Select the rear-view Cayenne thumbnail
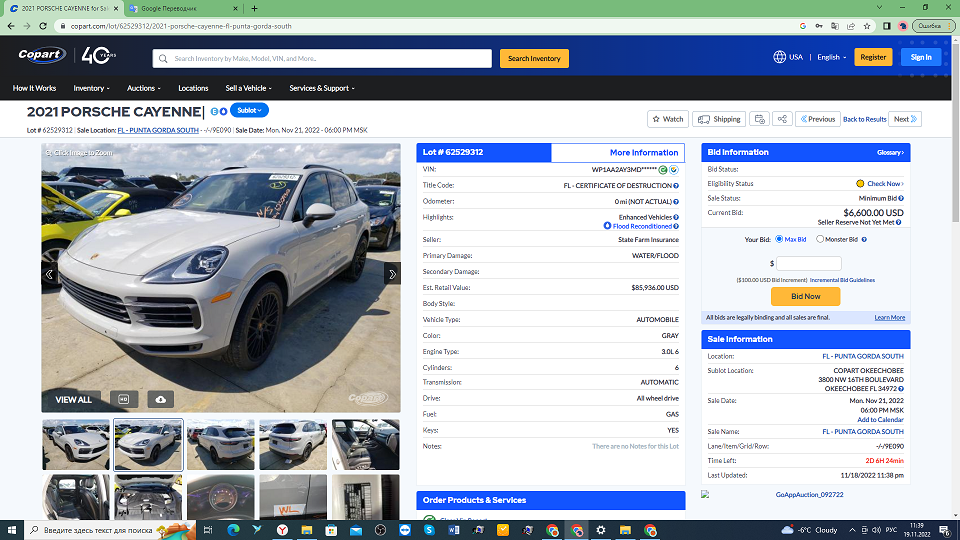This screenshot has width=960, height=540. point(293,444)
